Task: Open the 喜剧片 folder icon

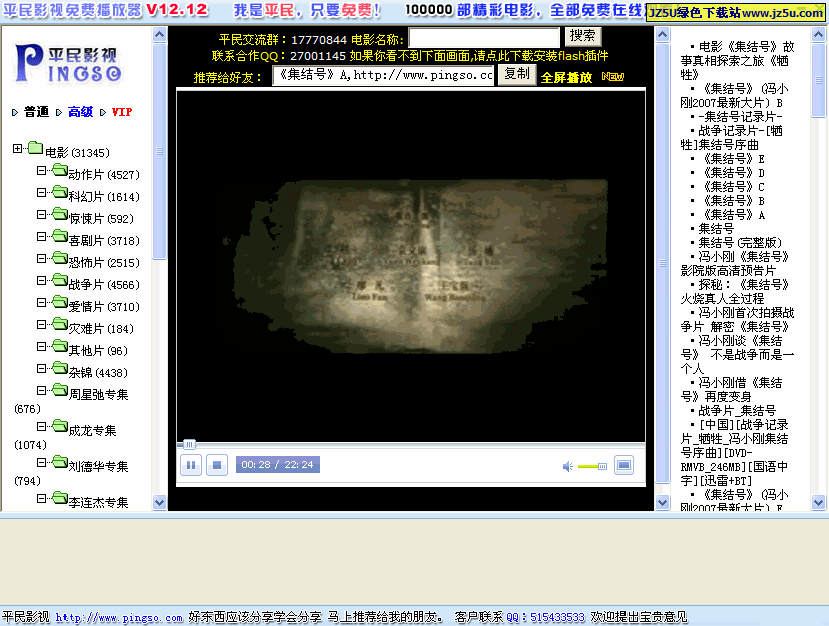Action: (x=60, y=236)
